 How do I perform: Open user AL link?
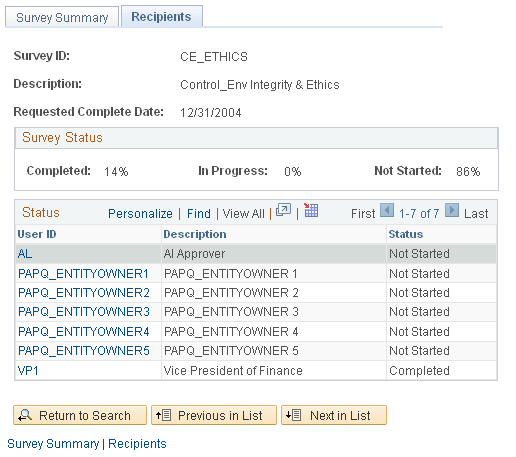pos(25,254)
